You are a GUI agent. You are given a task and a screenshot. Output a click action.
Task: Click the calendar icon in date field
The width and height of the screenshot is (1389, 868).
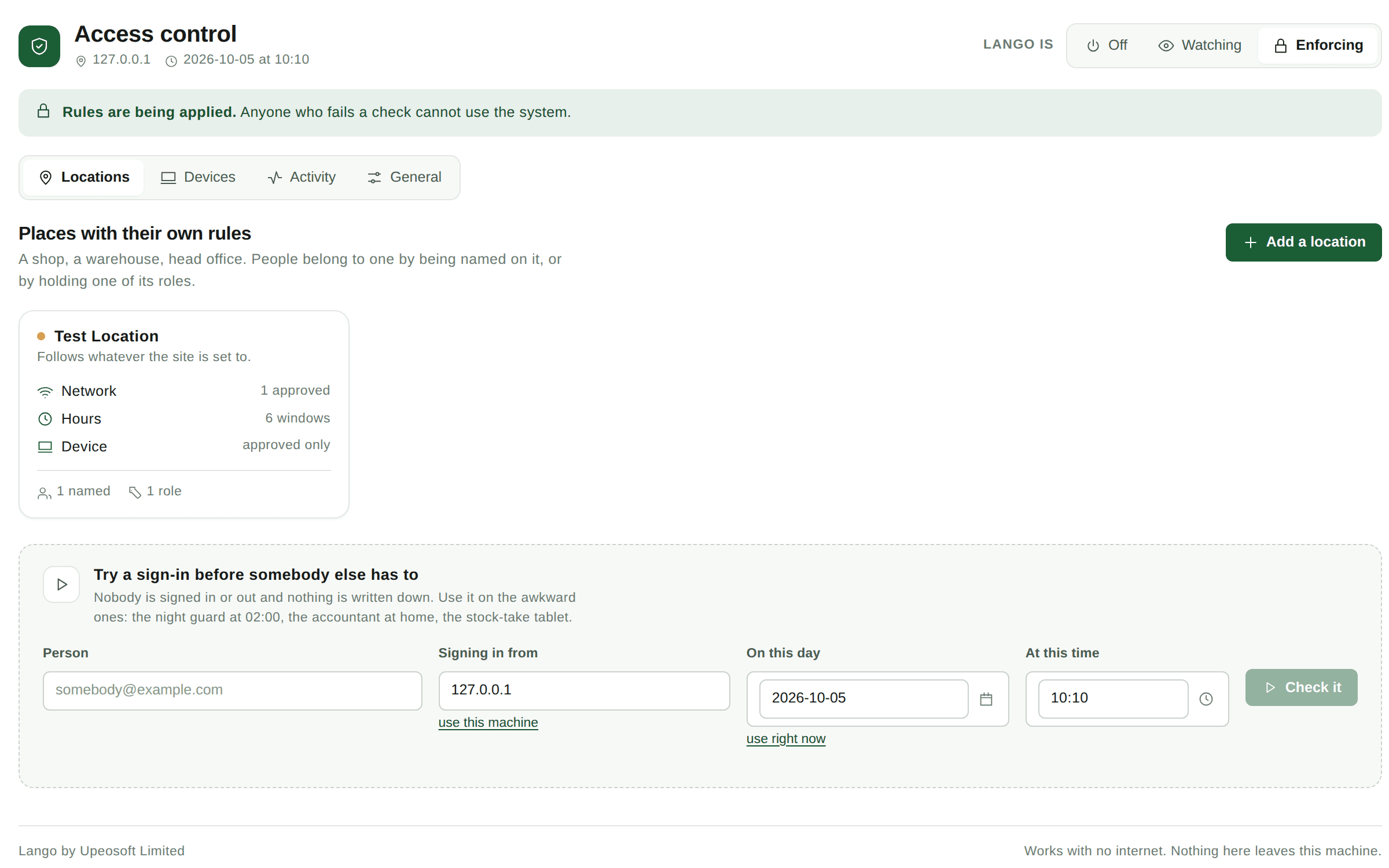(x=986, y=699)
